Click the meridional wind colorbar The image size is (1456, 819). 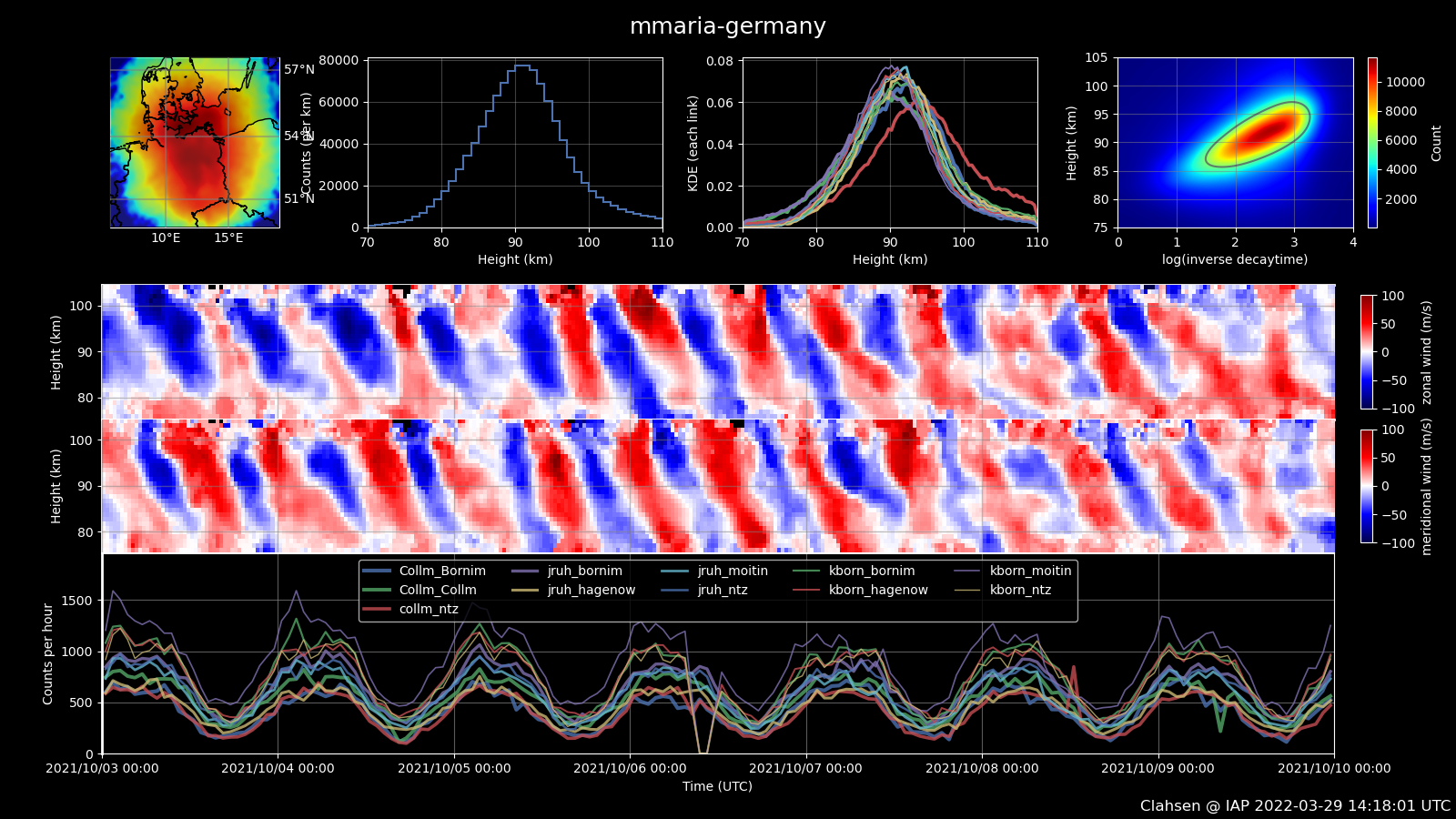(x=1367, y=486)
